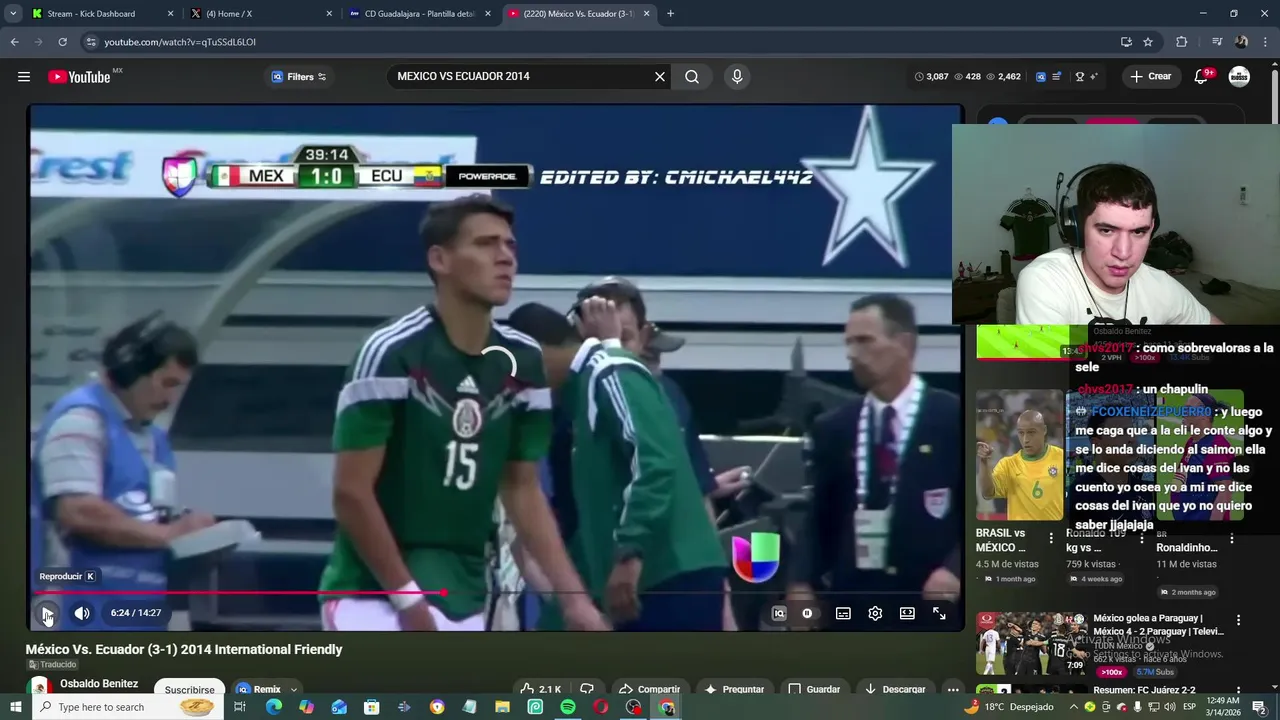This screenshot has height=720, width=1280.
Task: Click the blue vidIQ search icon in header
Action: coord(1041,77)
